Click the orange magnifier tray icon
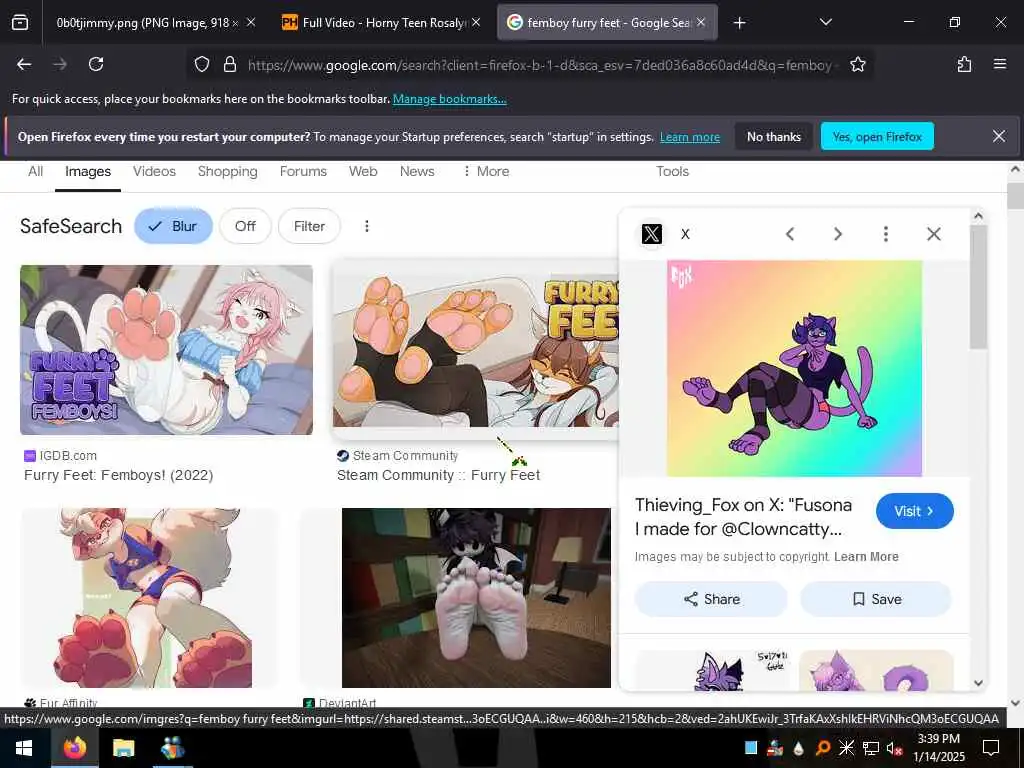 tap(823, 748)
